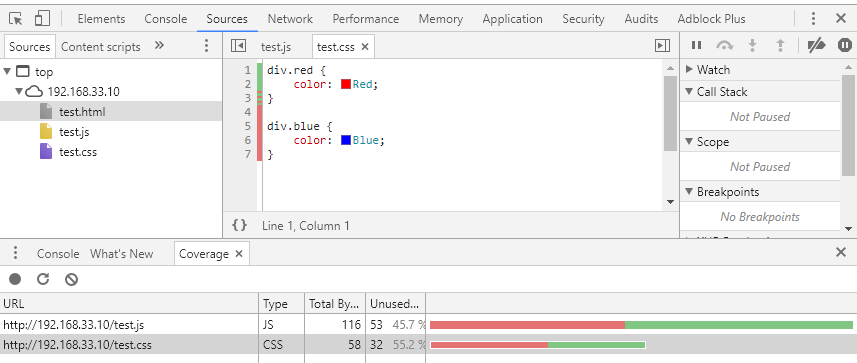Select the test.js file in tree
This screenshot has width=857, height=363.
point(74,132)
